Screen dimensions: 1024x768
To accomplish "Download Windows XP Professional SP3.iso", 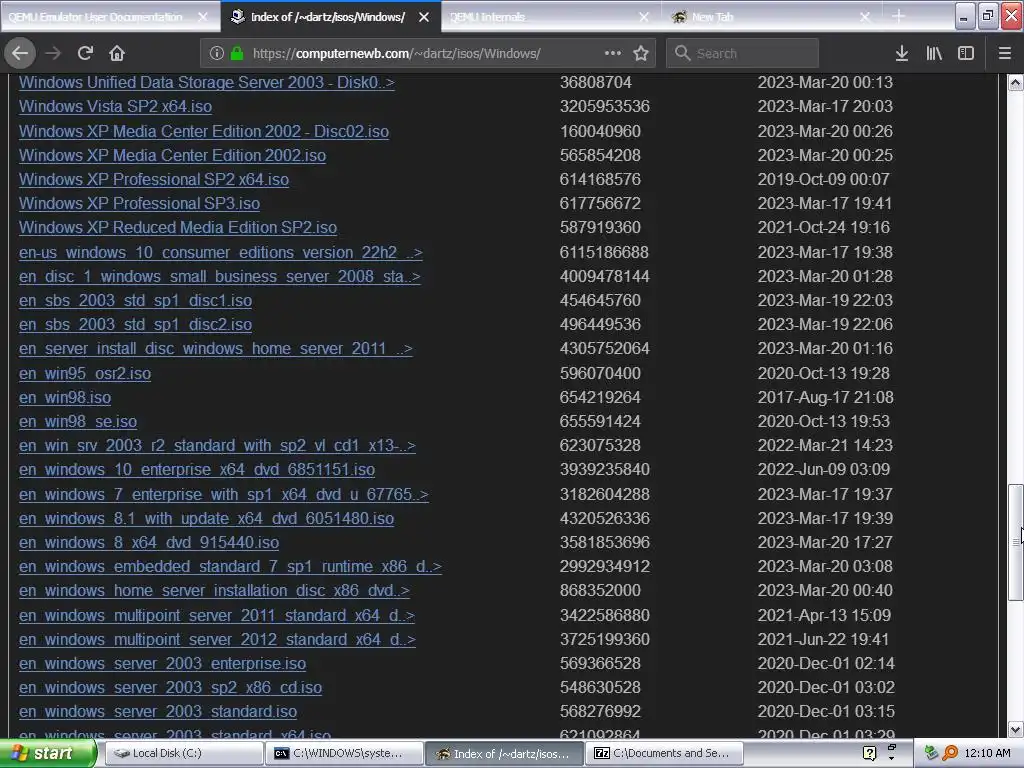I will pyautogui.click(x=139, y=204).
